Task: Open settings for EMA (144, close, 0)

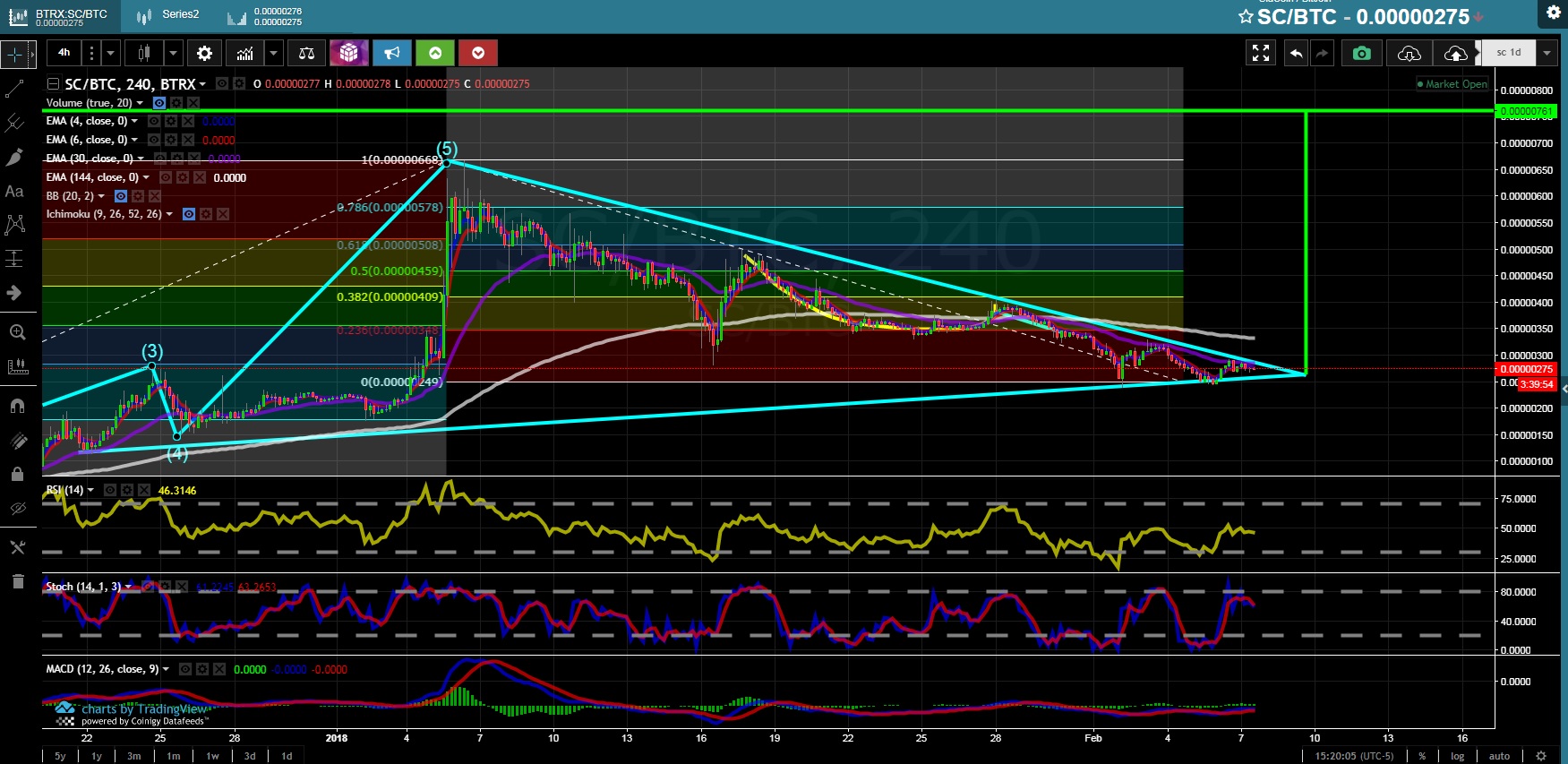Action: [183, 177]
